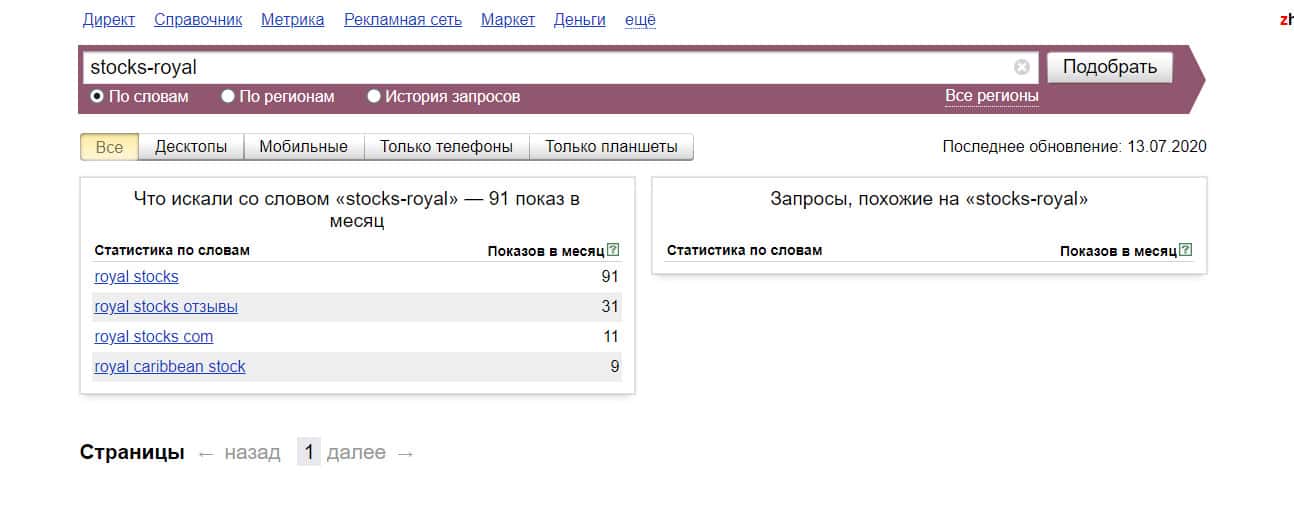Open the 'Метрика' link in top navigation
This screenshot has width=1294, height=512.
292,20
